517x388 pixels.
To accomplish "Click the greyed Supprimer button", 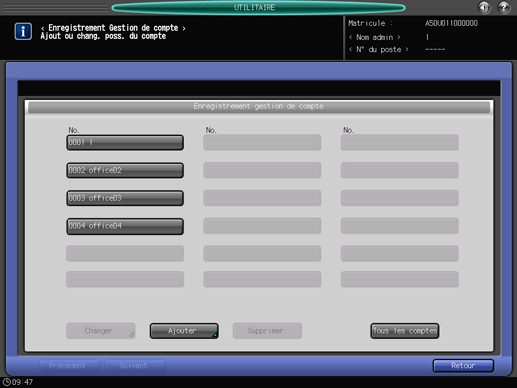I will (267, 331).
